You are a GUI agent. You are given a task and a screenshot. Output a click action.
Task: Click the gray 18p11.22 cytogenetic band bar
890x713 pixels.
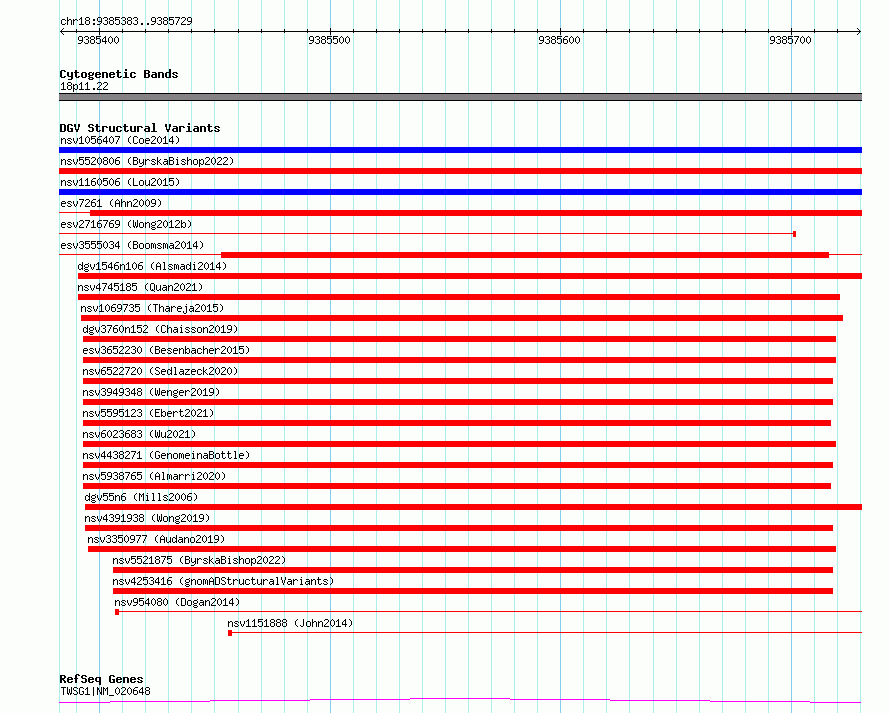[460, 97]
